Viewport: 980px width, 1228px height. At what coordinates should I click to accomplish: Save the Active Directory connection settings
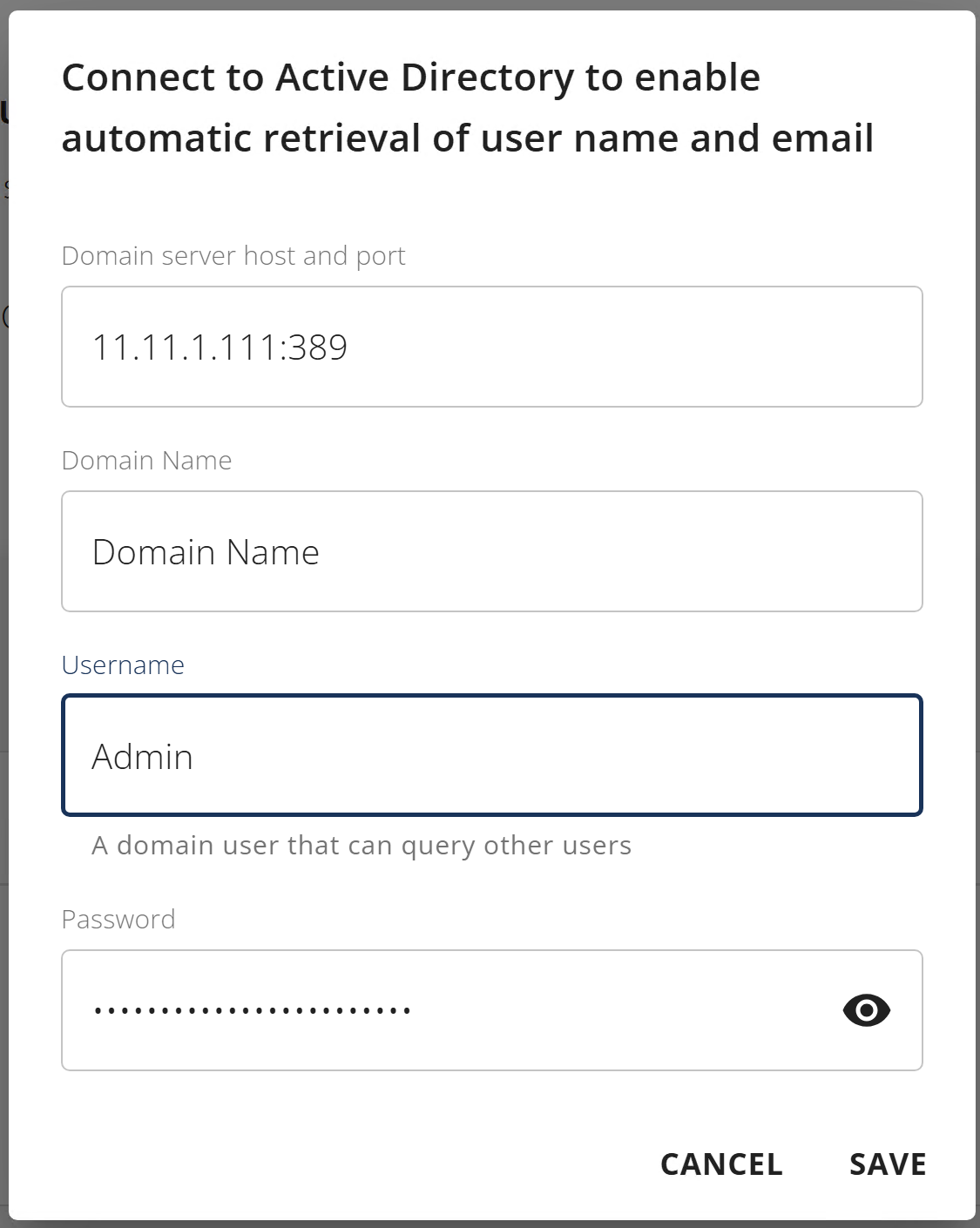(888, 1164)
